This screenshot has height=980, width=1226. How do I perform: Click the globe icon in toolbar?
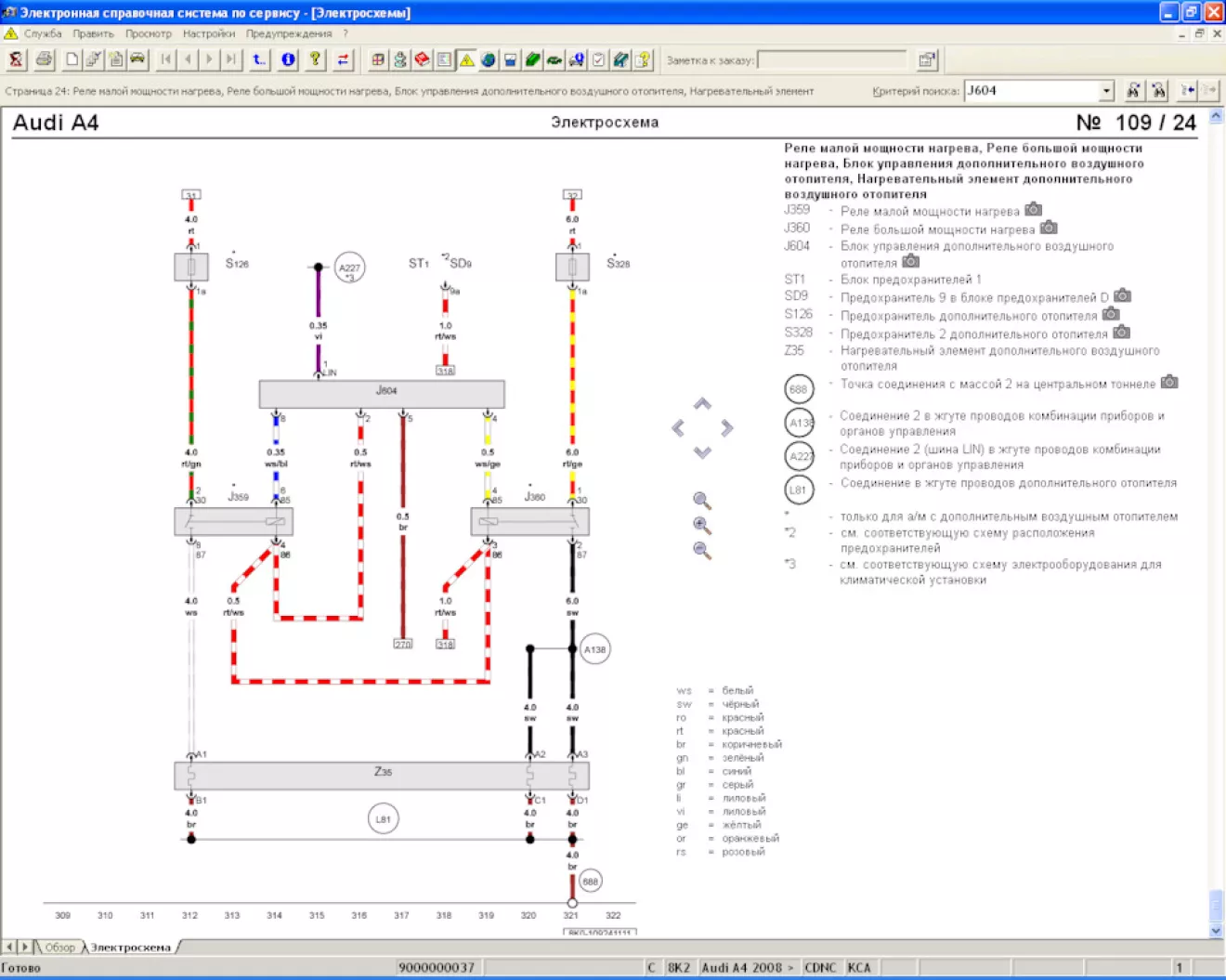coord(489,60)
